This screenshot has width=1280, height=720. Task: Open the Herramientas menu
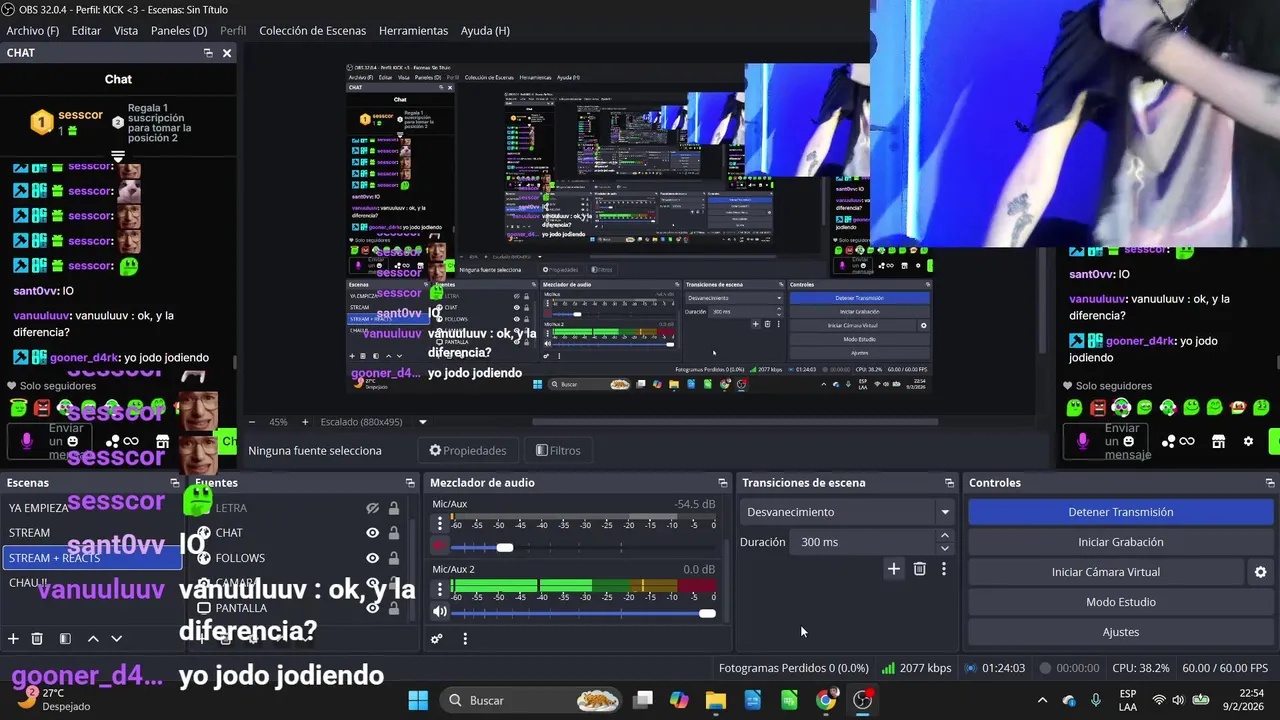[x=413, y=31]
